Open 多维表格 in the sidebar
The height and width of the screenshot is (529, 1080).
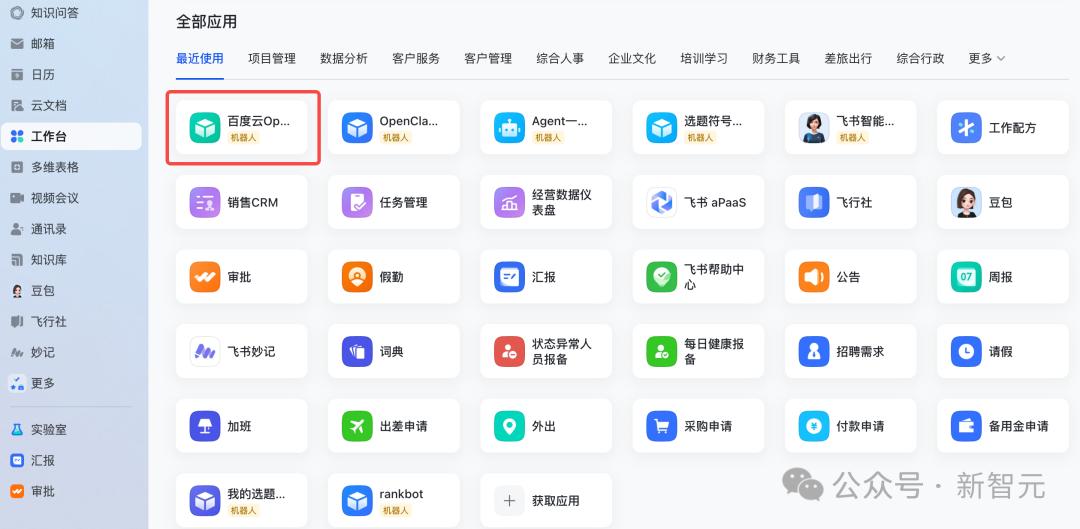pyautogui.click(x=72, y=167)
